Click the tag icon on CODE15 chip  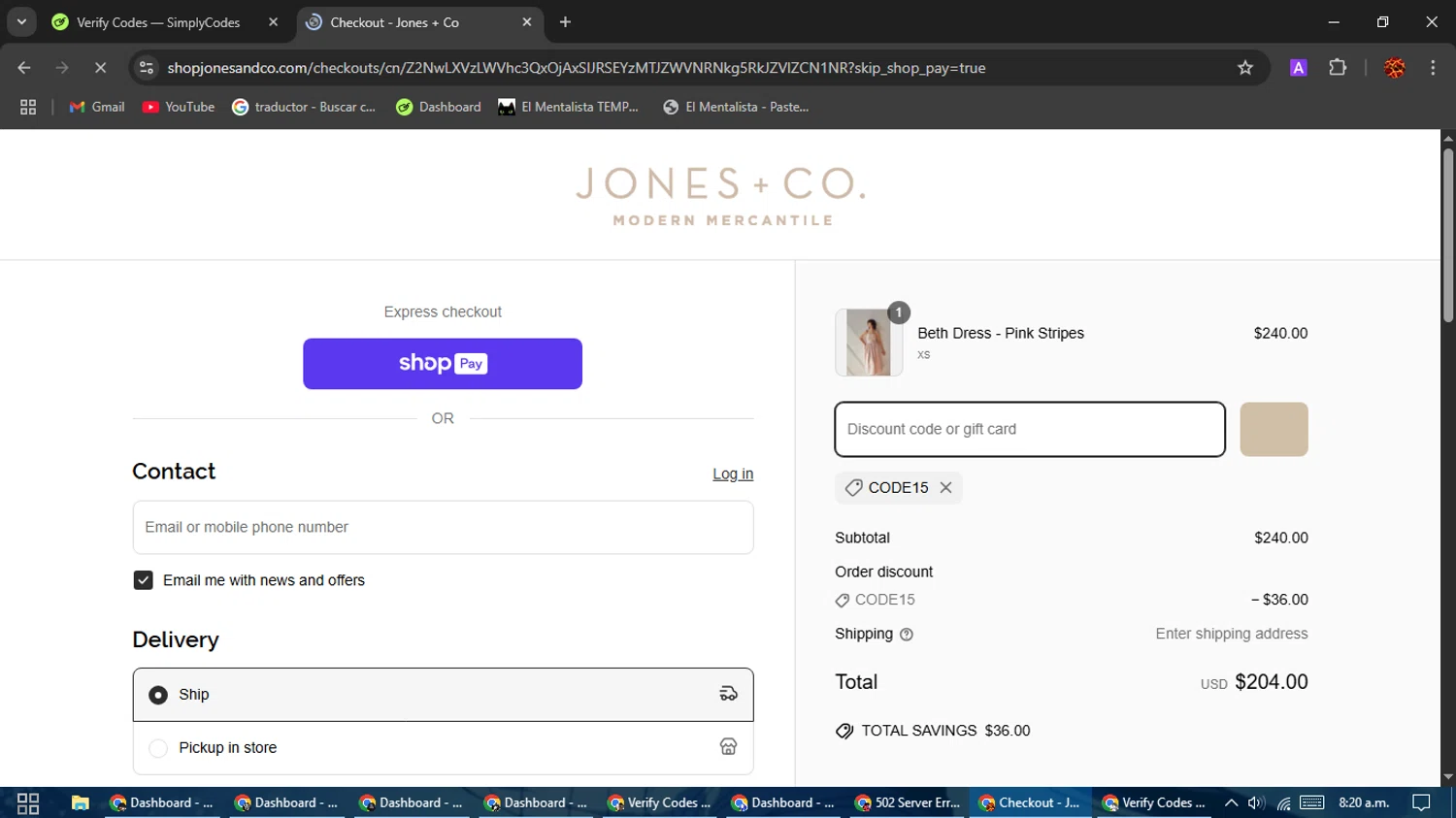tap(853, 488)
